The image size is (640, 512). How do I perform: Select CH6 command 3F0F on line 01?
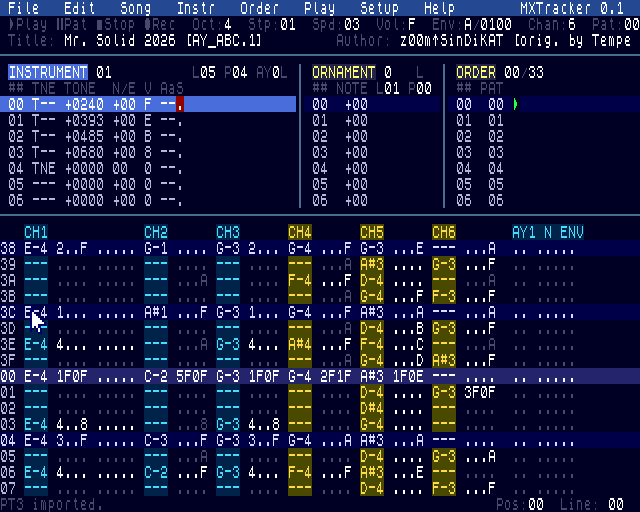(x=480, y=392)
